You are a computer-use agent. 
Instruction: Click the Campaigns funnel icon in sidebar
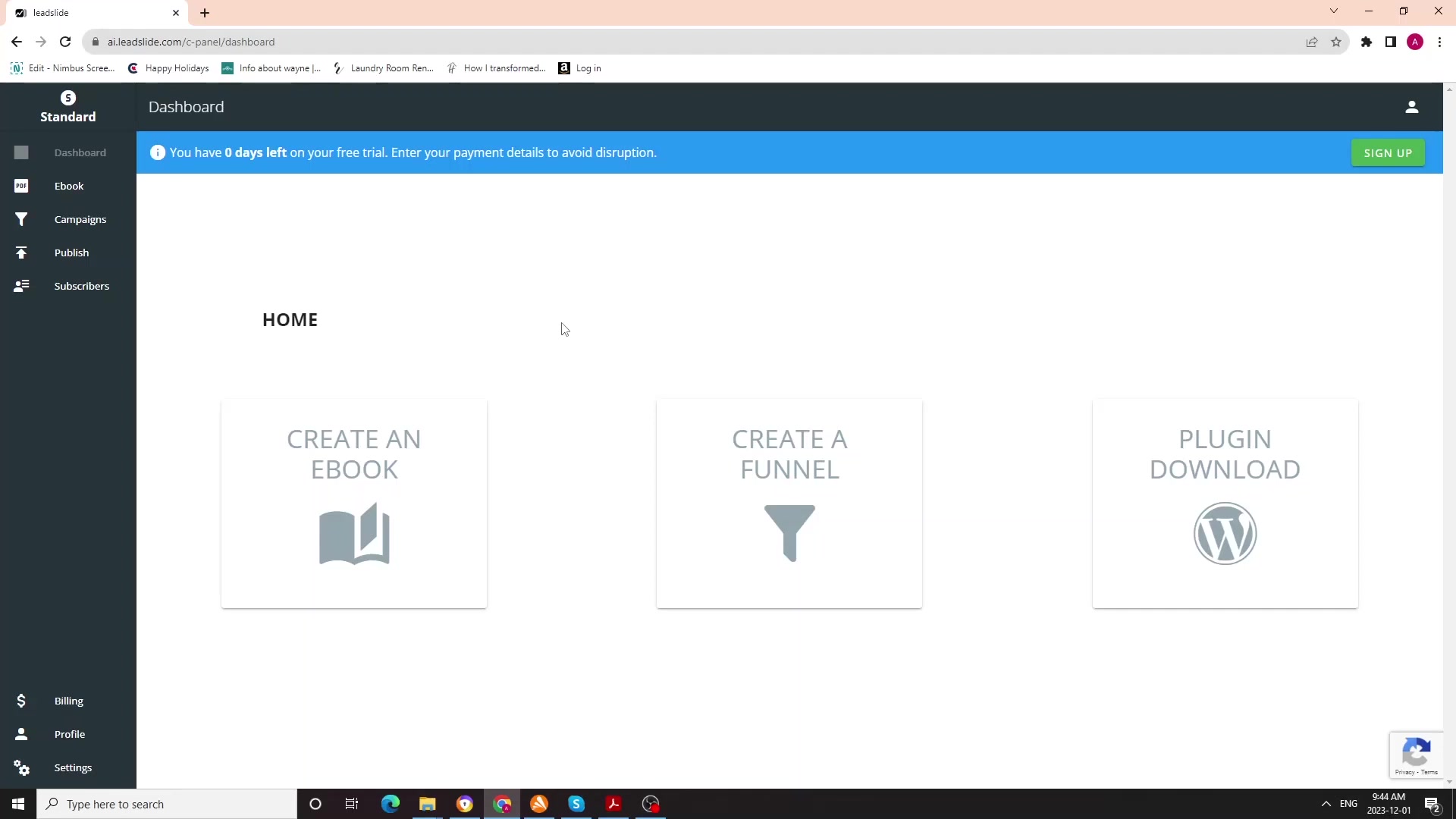pos(21,219)
